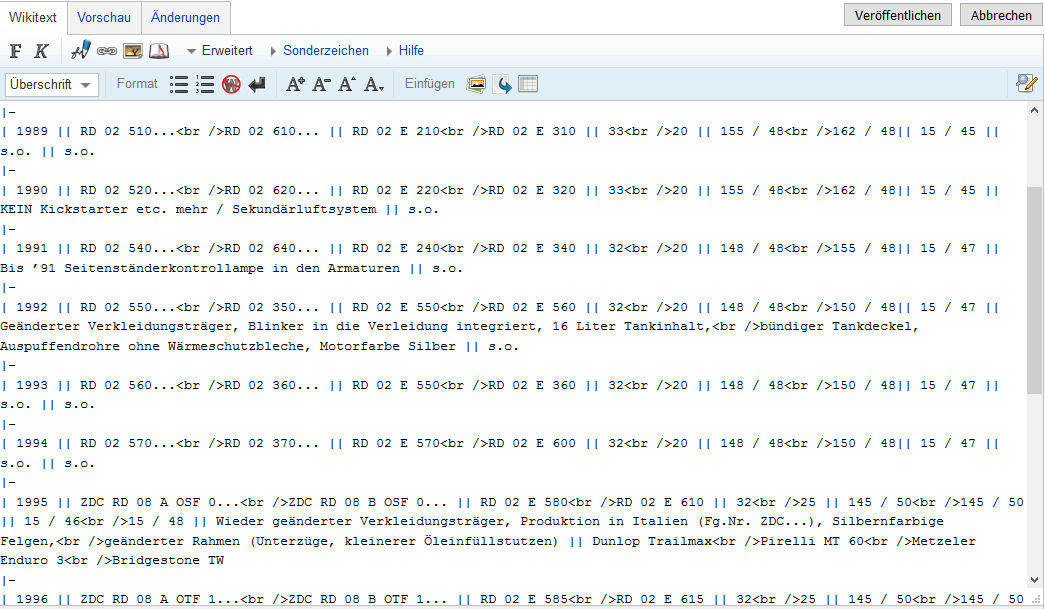Click the text 'ZDC RD 08 A OSF 0...'
Image resolution: width=1045 pixels, height=609 pixels.
click(160, 502)
